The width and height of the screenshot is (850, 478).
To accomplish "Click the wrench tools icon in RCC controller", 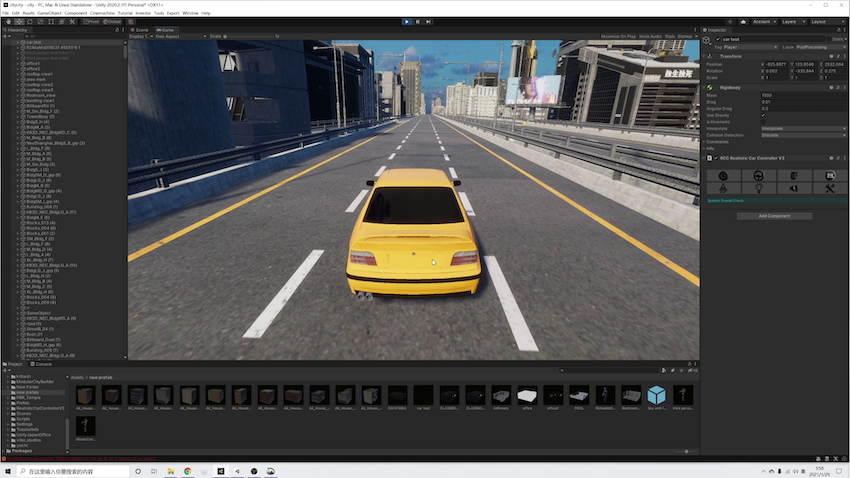I will (829, 188).
